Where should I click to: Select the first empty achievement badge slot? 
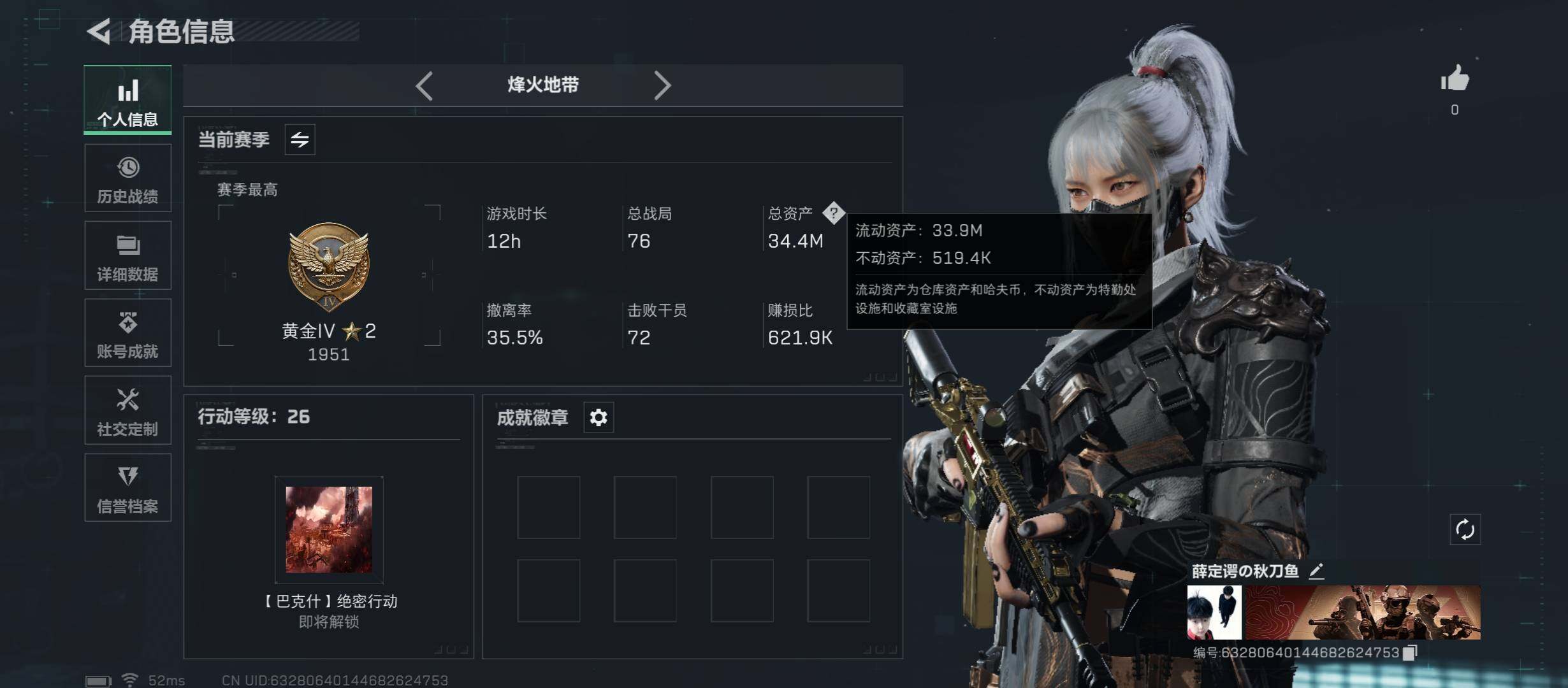point(548,508)
